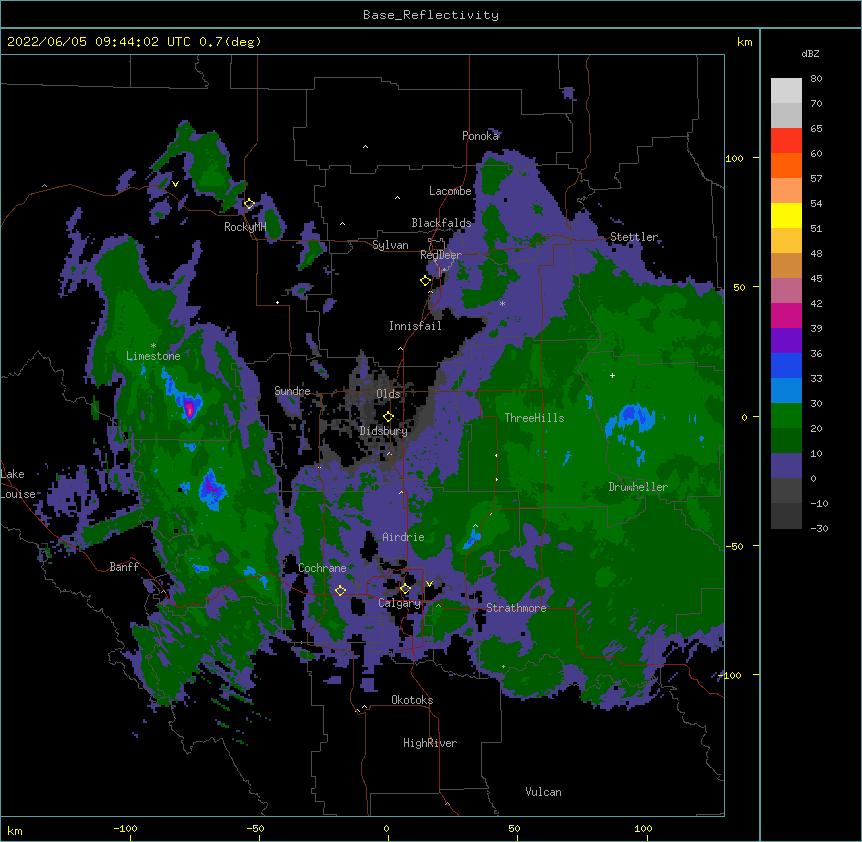Click the Cochrane label

[x=322, y=568]
